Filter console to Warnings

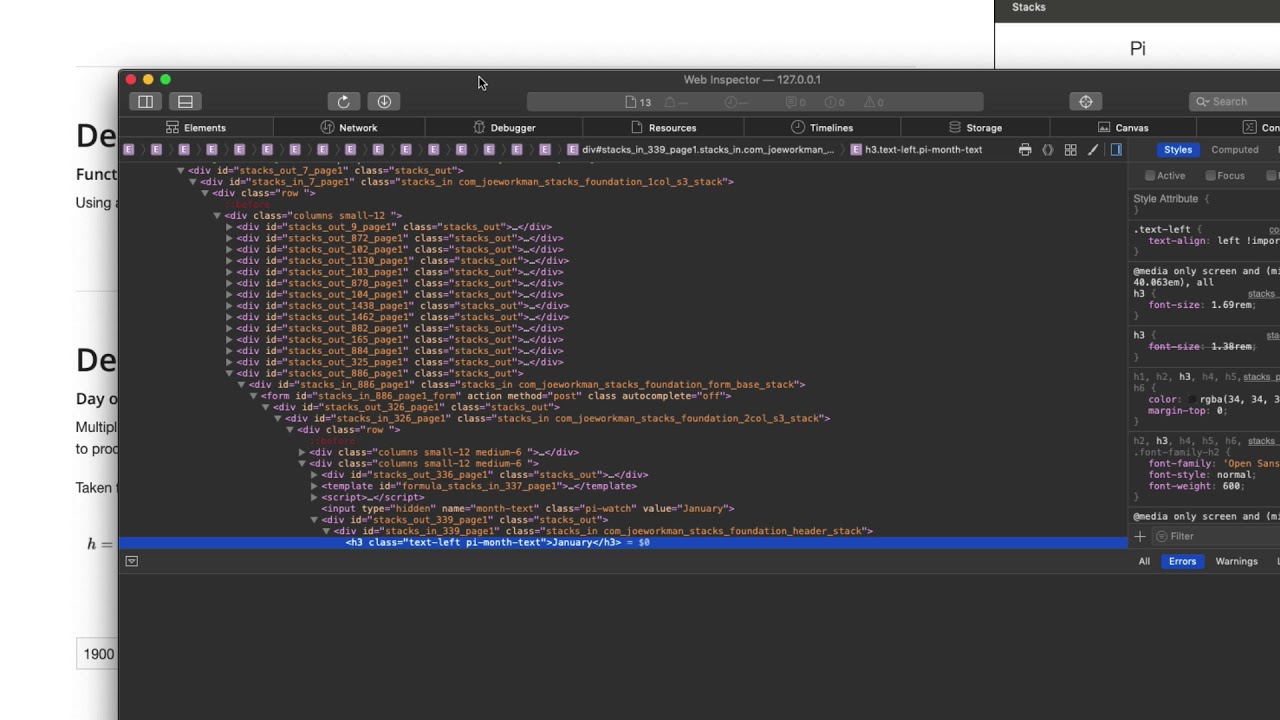pyautogui.click(x=1236, y=561)
